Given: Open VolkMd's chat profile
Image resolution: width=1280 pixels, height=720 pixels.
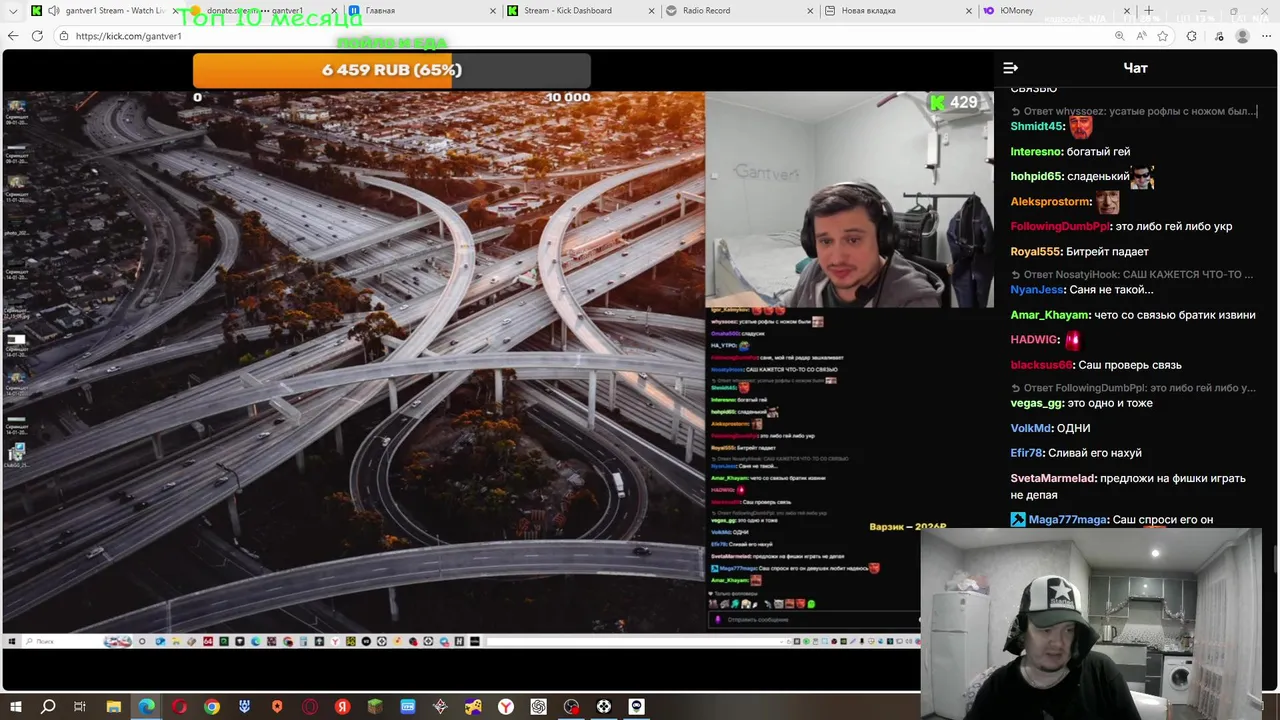Looking at the screenshot, I should coord(1030,428).
